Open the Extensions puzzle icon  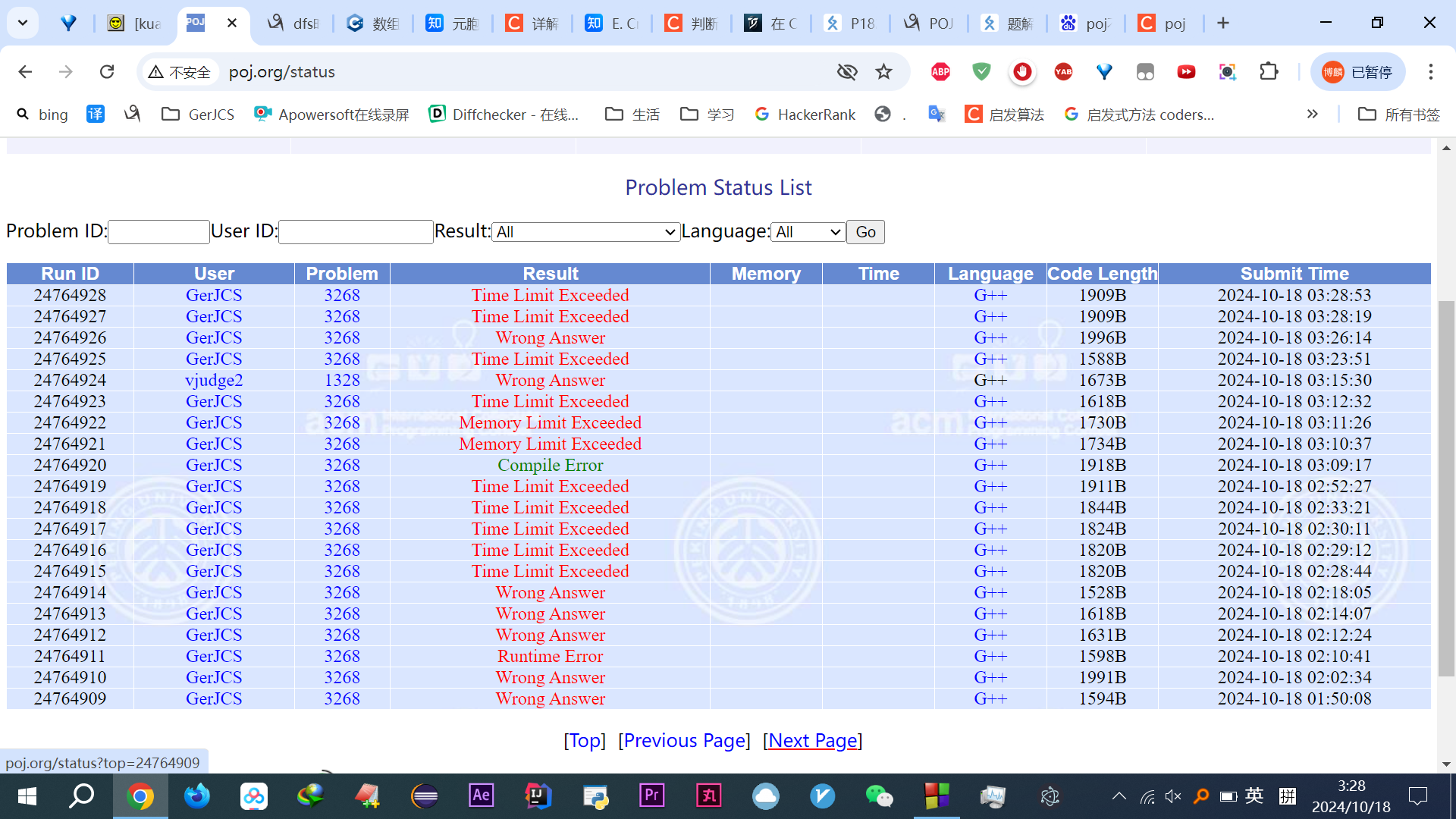tap(1269, 72)
